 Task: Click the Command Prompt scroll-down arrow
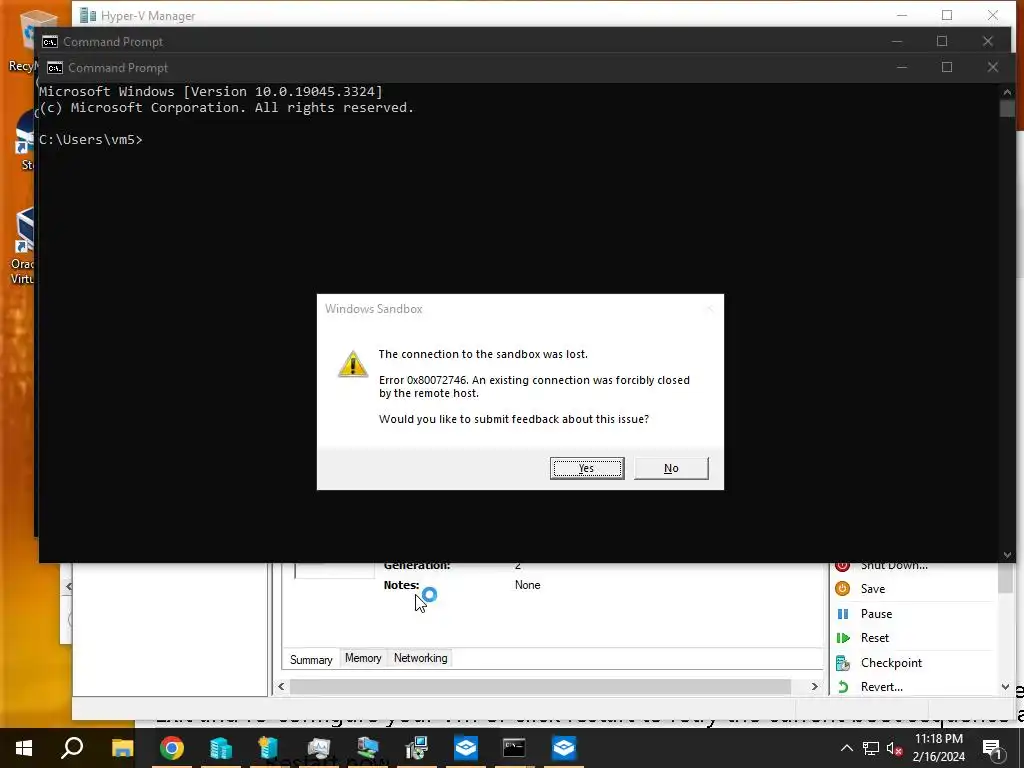click(x=1007, y=555)
